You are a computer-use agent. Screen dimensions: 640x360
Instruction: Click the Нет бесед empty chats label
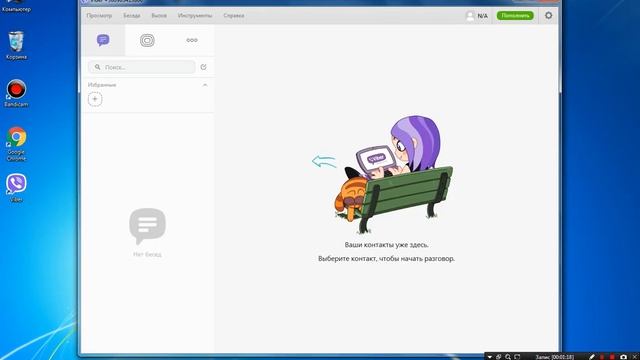pos(147,254)
